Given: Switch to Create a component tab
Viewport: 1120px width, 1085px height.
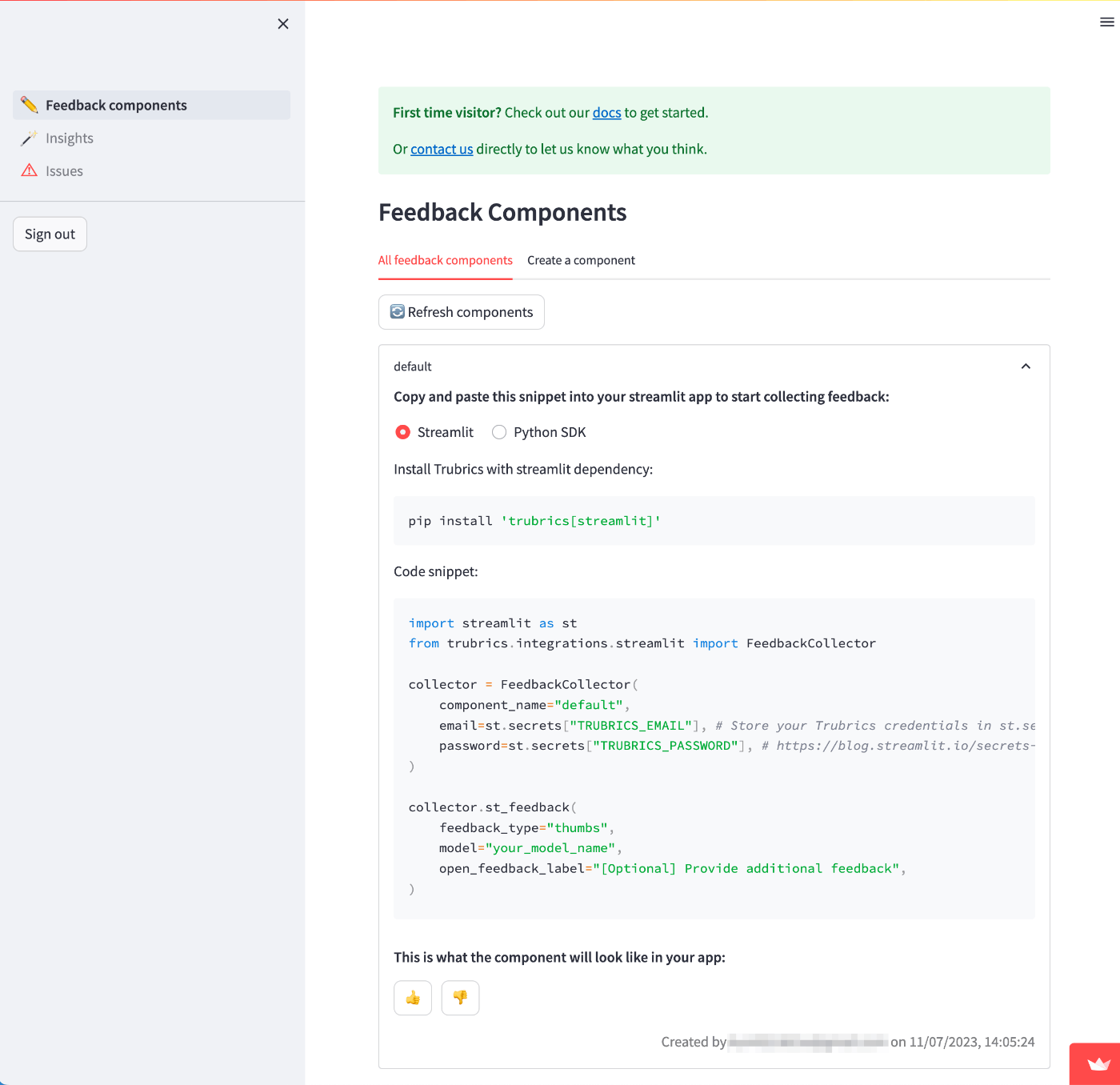Looking at the screenshot, I should [581, 260].
